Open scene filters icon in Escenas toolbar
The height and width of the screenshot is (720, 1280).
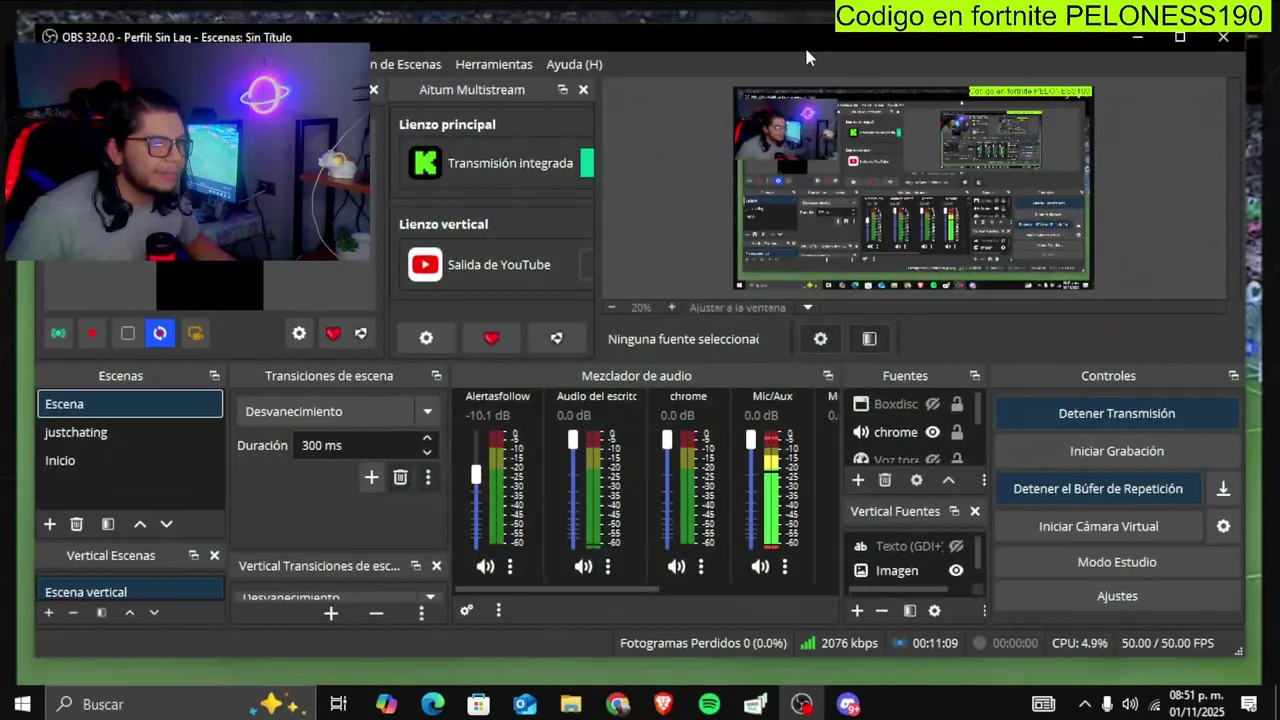coord(108,524)
